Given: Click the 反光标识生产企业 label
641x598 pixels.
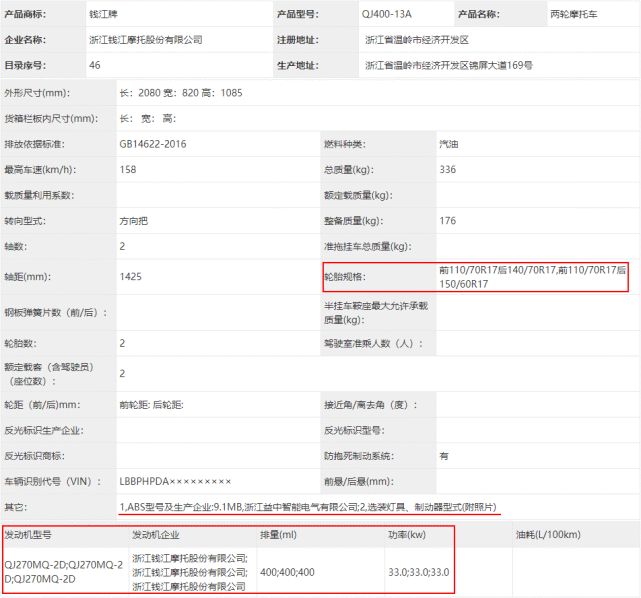Looking at the screenshot, I should pos(44,430).
